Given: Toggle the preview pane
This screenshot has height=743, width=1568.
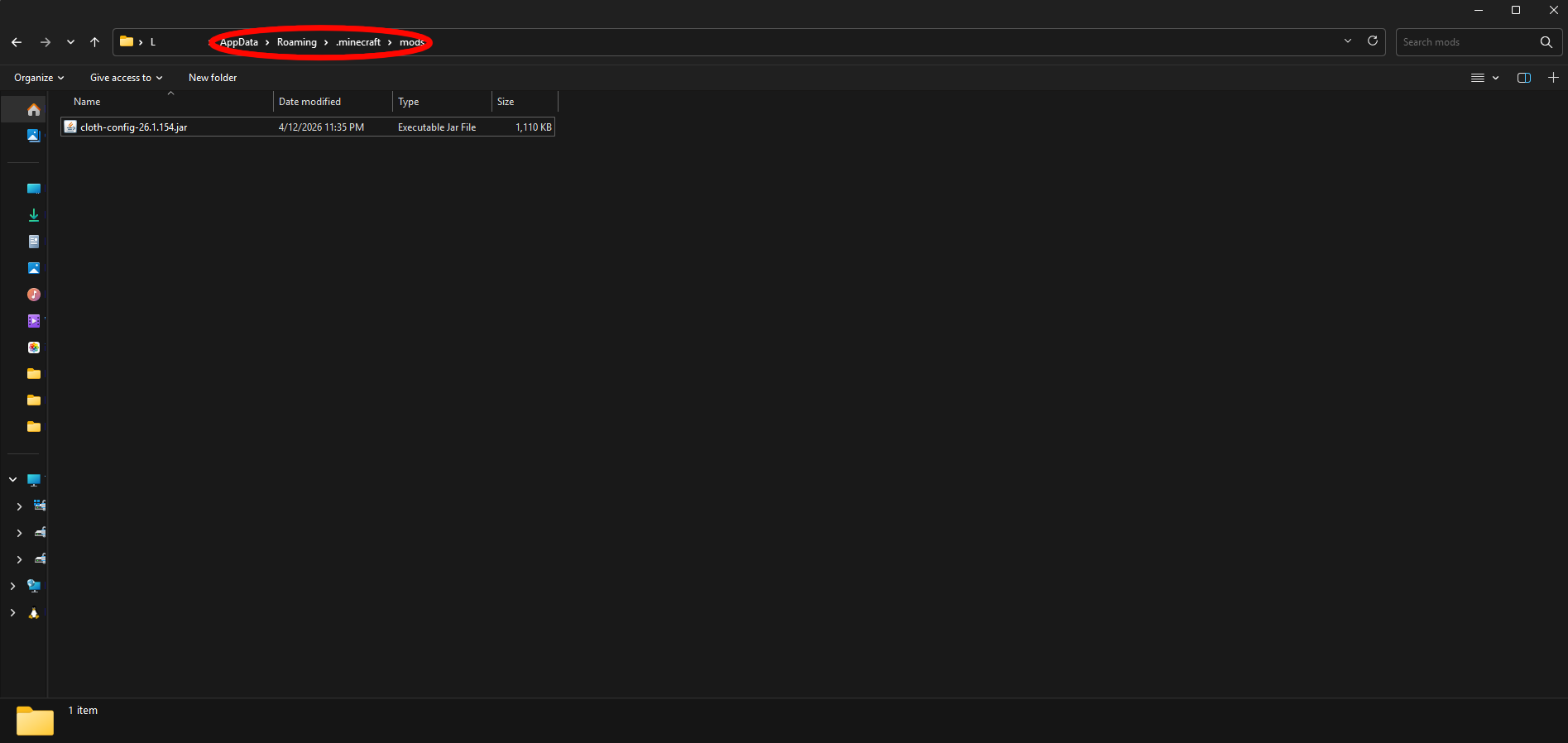Looking at the screenshot, I should click(x=1523, y=78).
